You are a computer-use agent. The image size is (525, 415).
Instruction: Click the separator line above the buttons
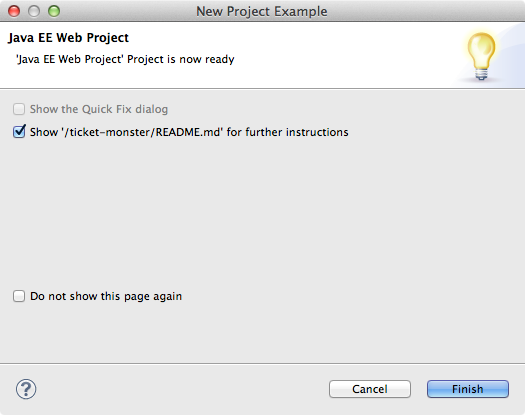pos(262,363)
